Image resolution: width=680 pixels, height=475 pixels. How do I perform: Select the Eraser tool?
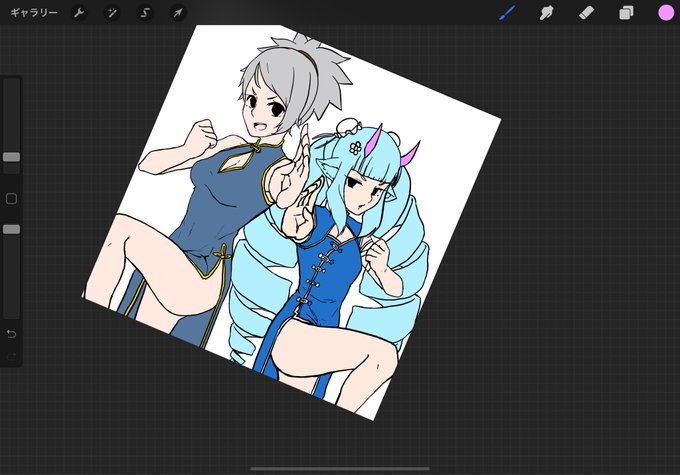[x=586, y=13]
